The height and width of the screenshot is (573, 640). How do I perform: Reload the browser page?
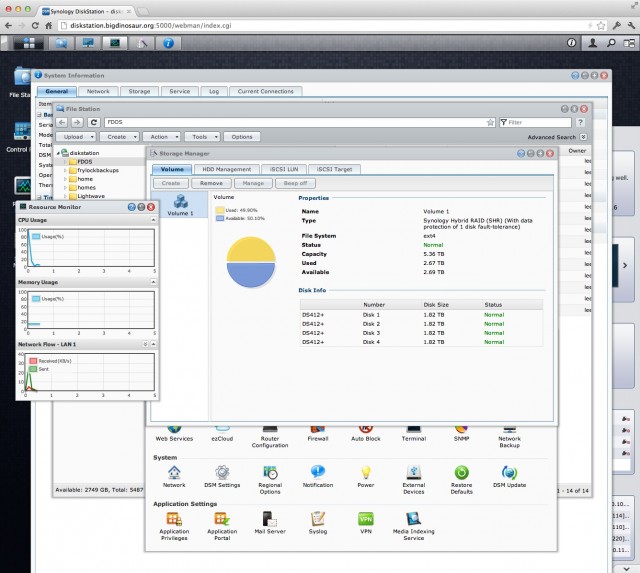pos(35,25)
